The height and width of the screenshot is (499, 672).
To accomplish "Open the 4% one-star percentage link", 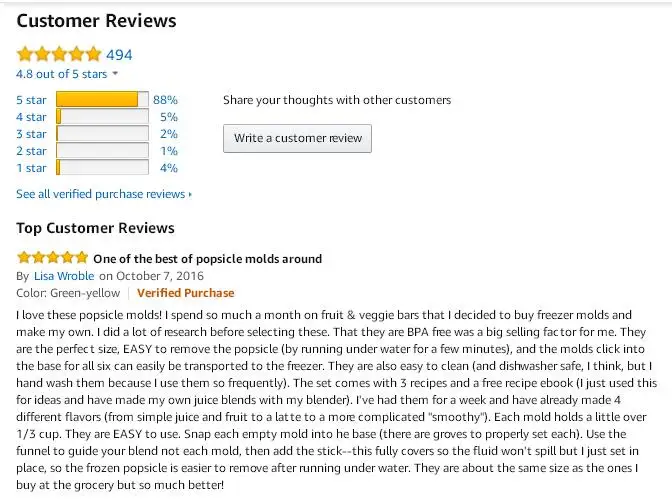I will coord(168,168).
